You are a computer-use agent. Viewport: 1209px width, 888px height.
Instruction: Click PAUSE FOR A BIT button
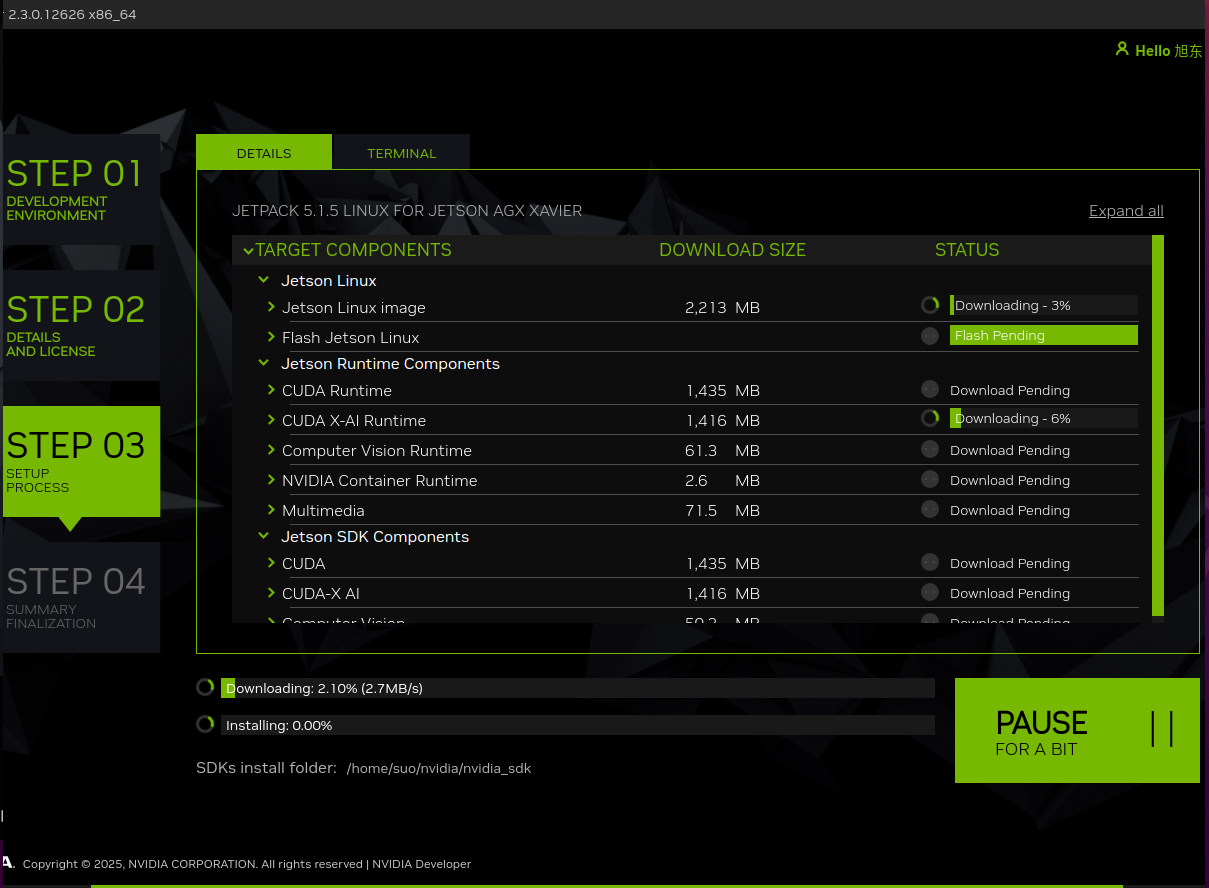pos(1077,730)
